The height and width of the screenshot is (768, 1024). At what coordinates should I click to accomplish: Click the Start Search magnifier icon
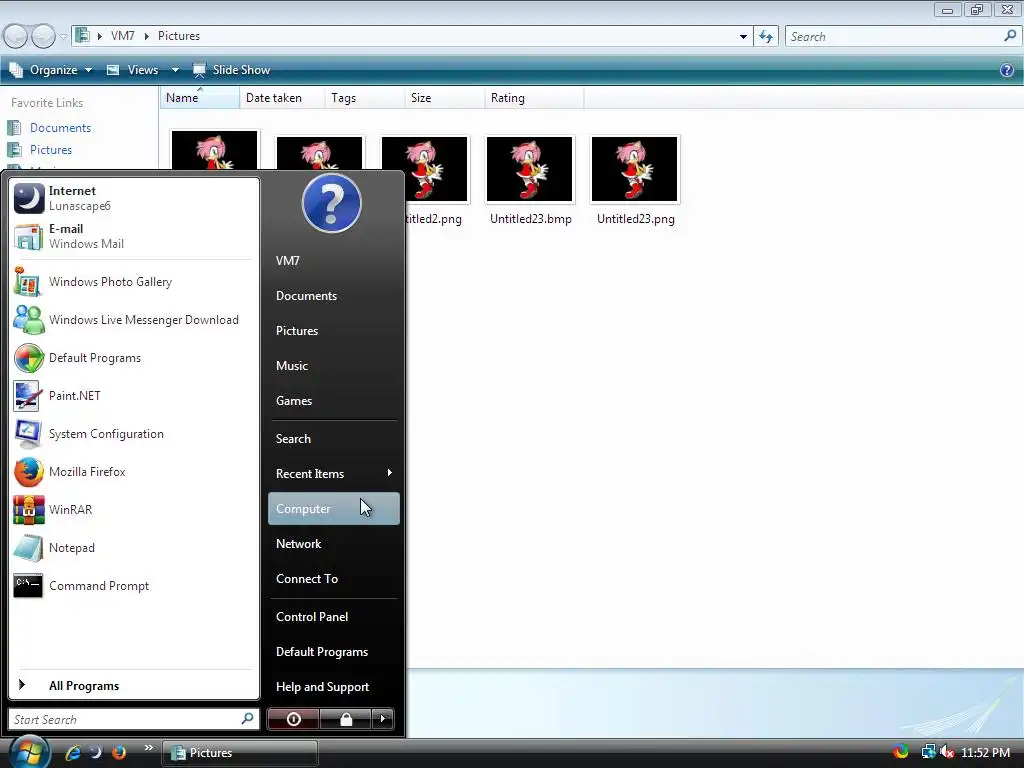[248, 719]
